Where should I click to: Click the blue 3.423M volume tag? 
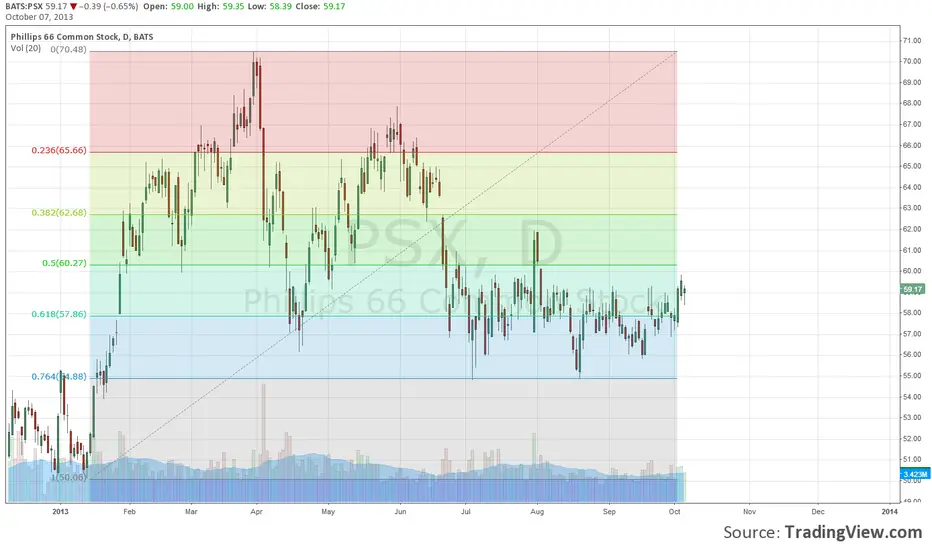[914, 474]
